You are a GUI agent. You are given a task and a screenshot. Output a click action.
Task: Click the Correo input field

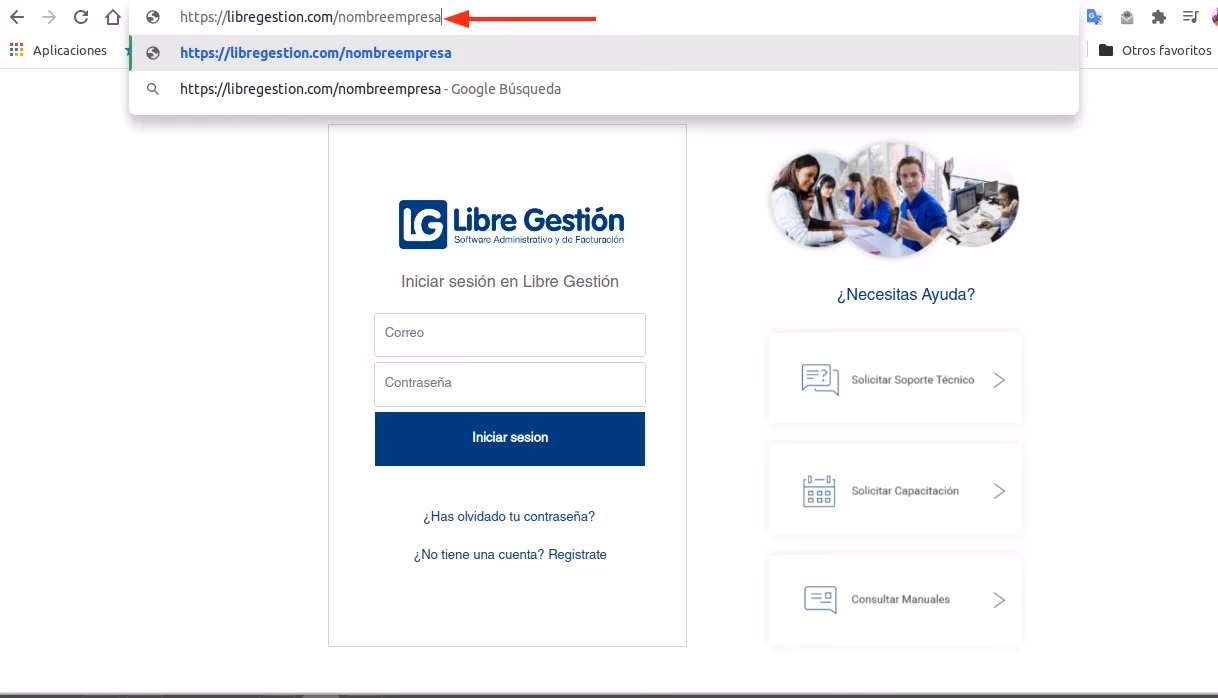pos(509,334)
